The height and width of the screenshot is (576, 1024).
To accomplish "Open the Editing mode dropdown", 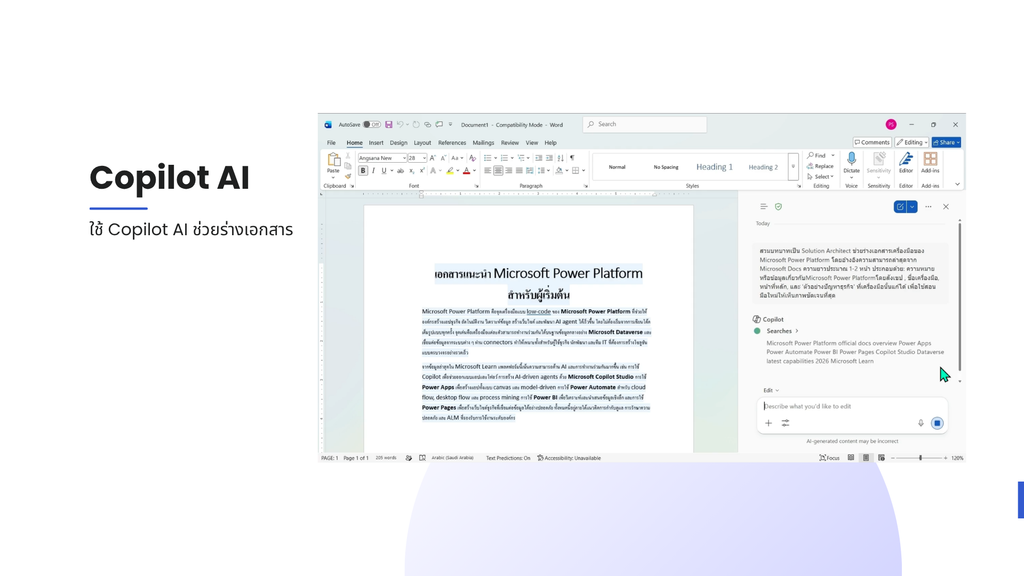I will (x=912, y=142).
